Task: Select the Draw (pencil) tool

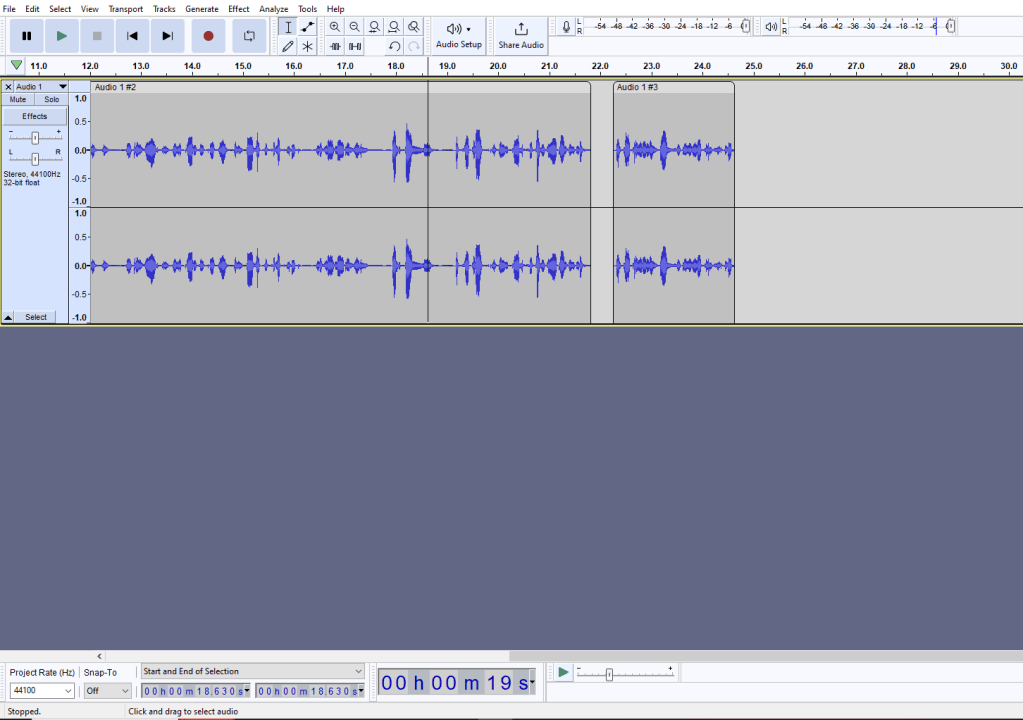Action: (288, 46)
